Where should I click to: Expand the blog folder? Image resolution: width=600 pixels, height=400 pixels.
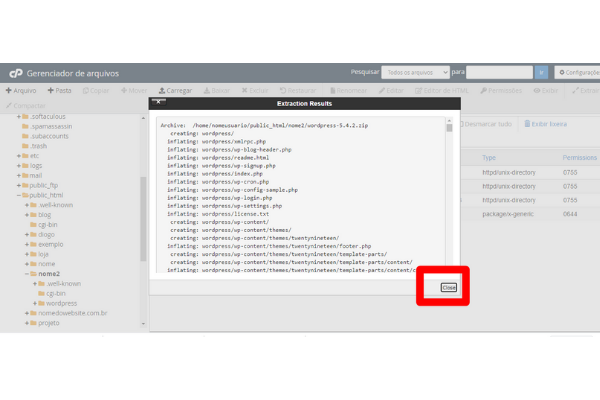[x=27, y=215]
